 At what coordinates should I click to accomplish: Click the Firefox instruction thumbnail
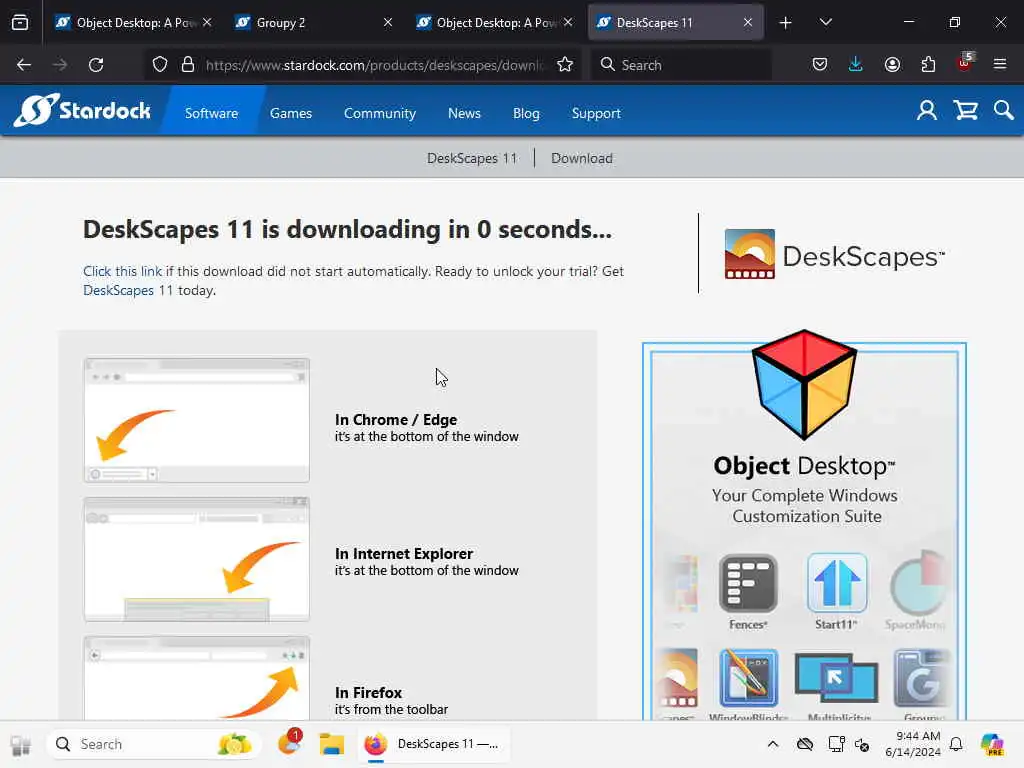pos(197,678)
